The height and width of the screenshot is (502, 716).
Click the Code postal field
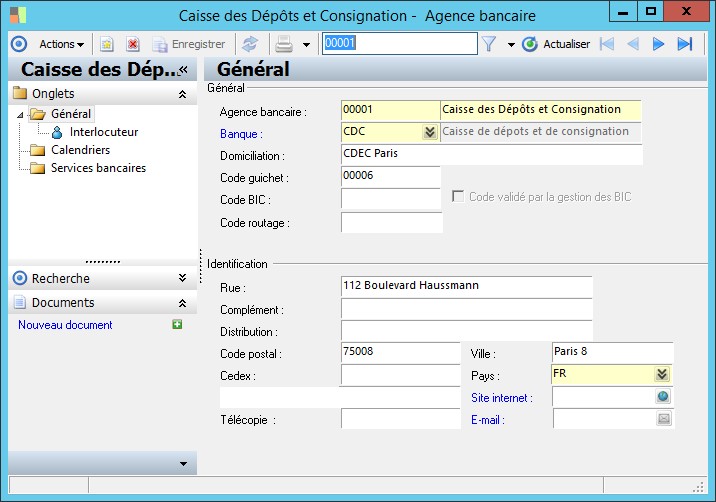click(x=400, y=353)
